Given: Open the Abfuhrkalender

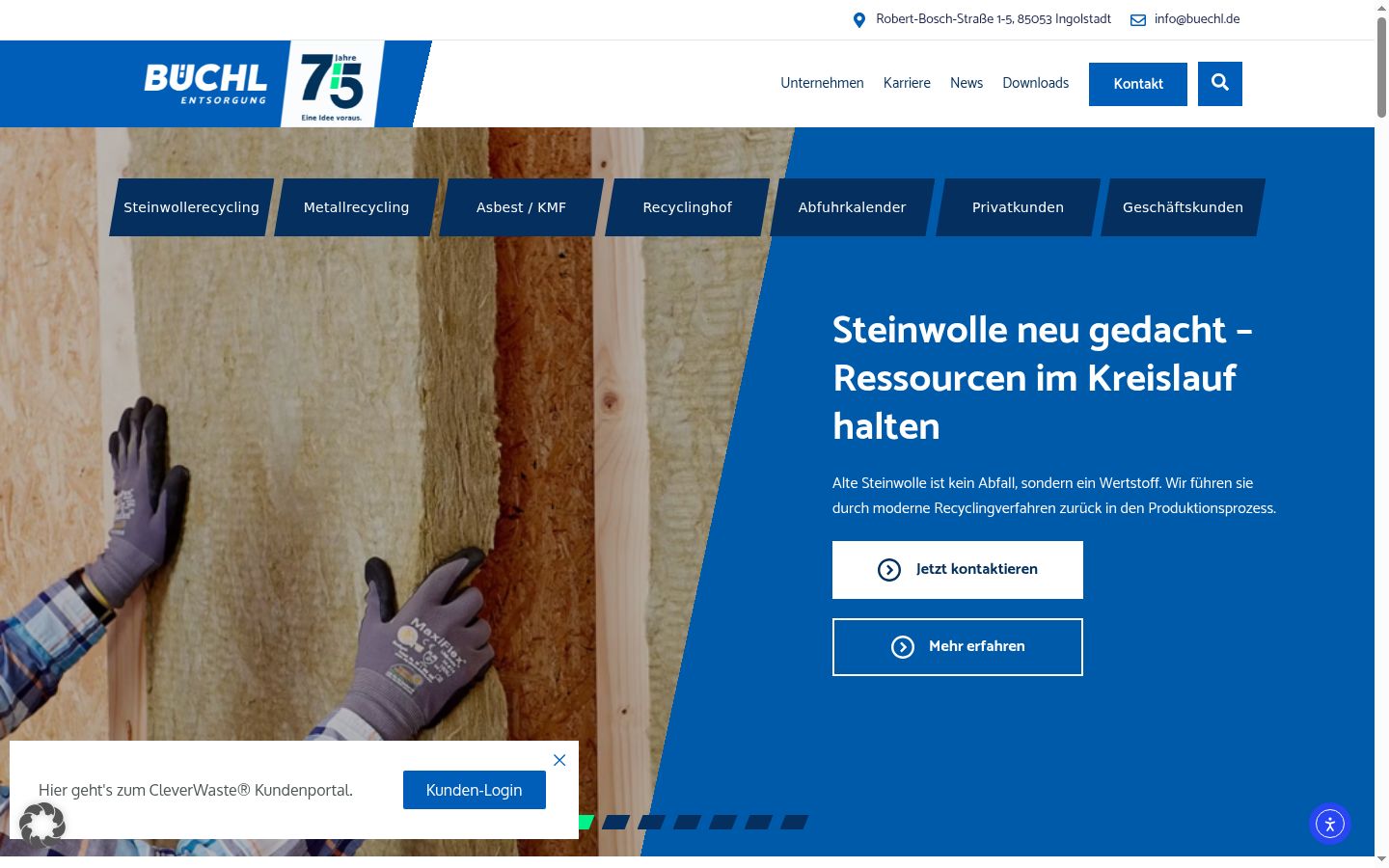Looking at the screenshot, I should [x=852, y=207].
